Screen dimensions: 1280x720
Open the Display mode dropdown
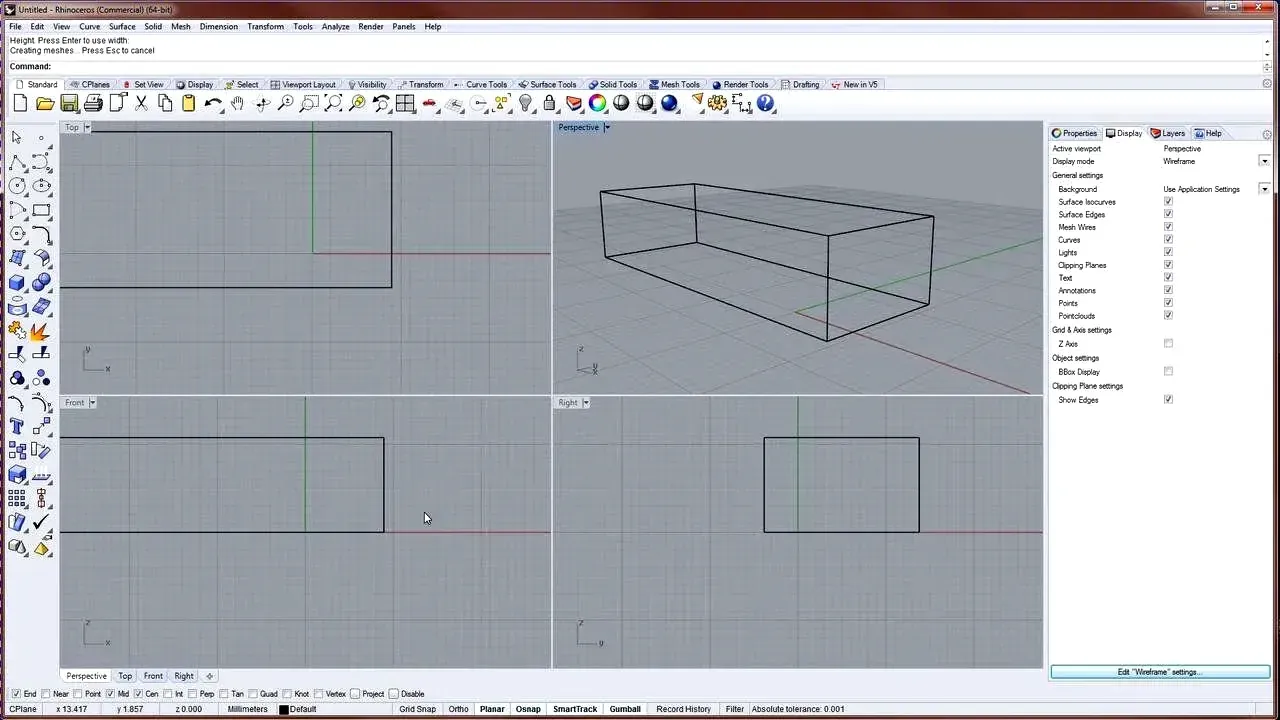pyautogui.click(x=1264, y=161)
